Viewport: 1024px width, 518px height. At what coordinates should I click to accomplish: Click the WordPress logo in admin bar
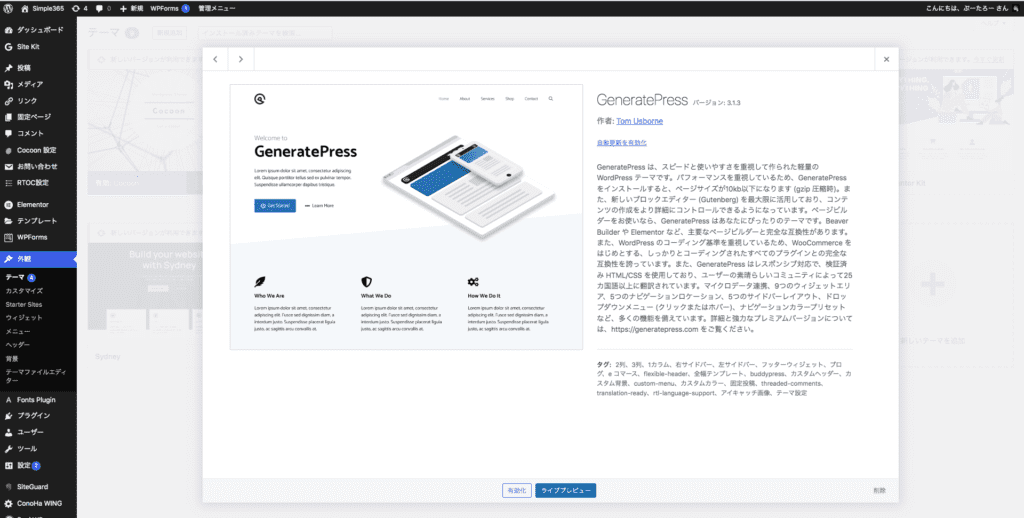8,8
